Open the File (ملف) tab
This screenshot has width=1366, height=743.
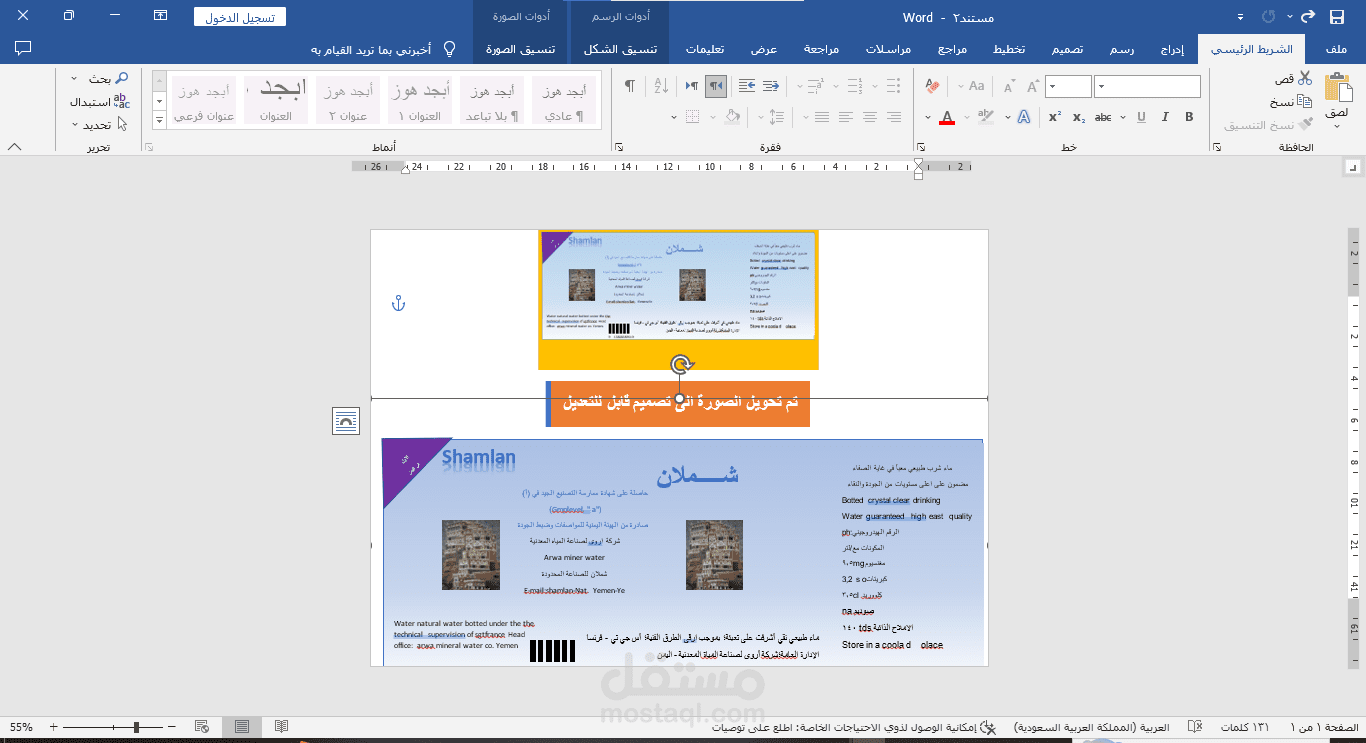(1335, 49)
